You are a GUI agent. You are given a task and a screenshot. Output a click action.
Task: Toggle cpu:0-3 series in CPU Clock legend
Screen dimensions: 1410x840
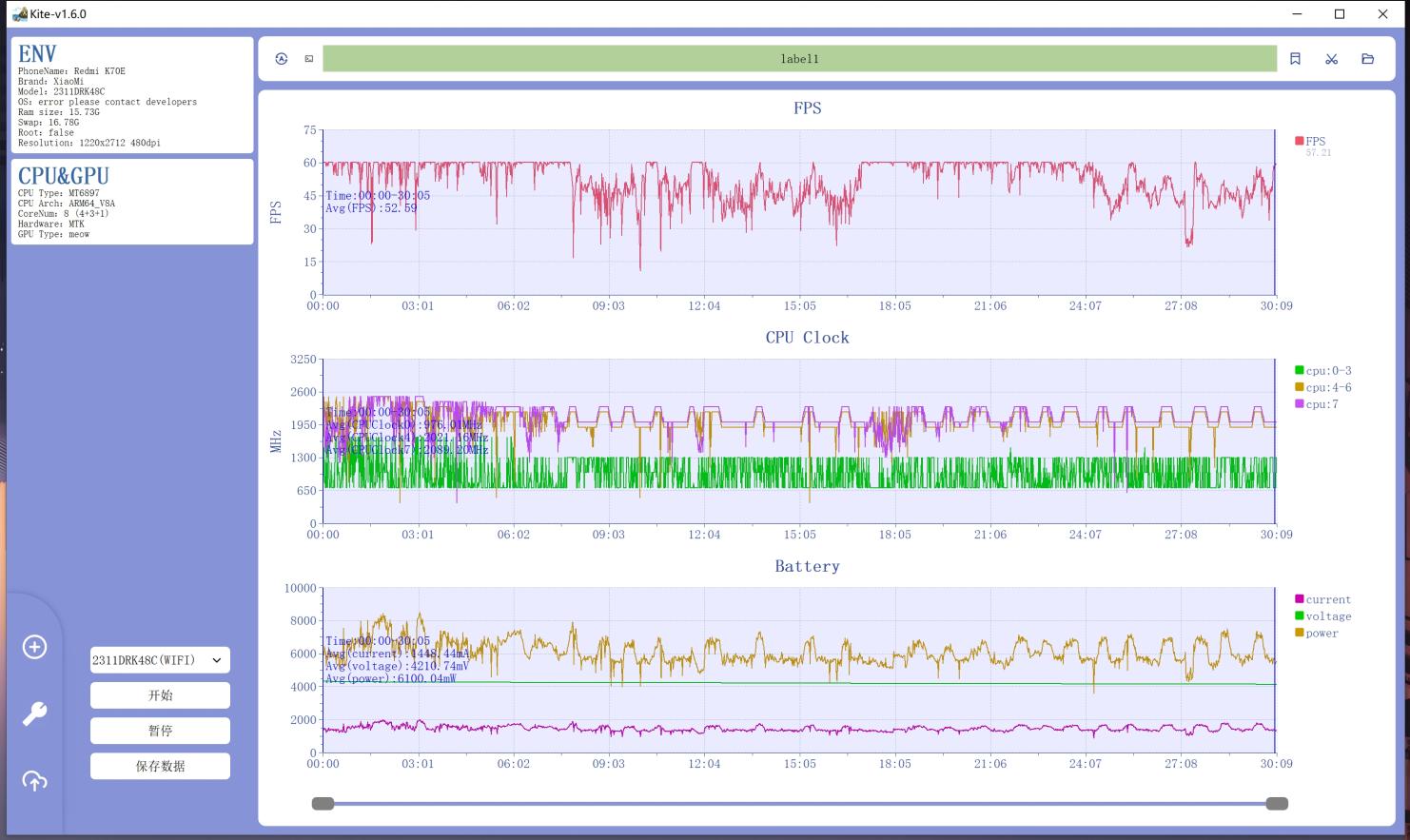pos(1322,371)
